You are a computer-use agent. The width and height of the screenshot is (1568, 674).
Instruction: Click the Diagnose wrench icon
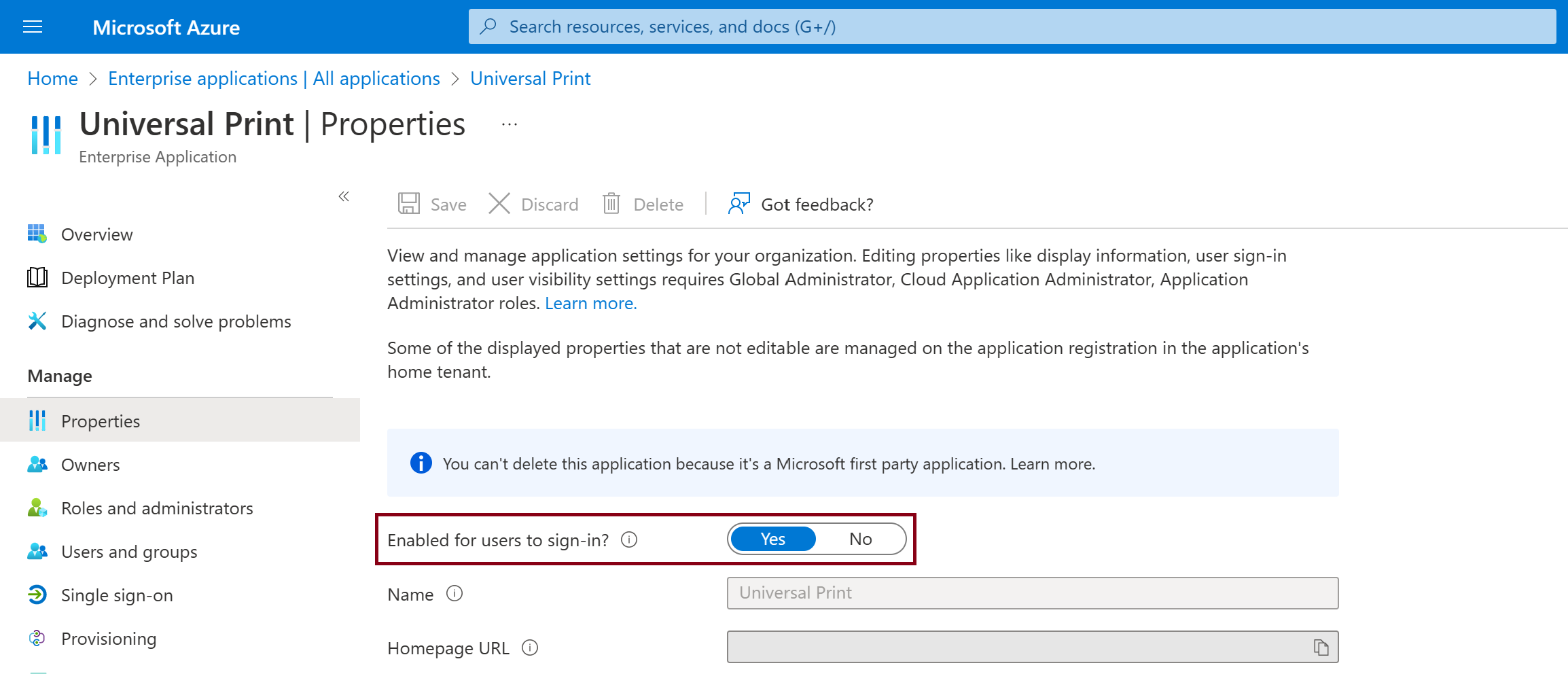[x=37, y=321]
